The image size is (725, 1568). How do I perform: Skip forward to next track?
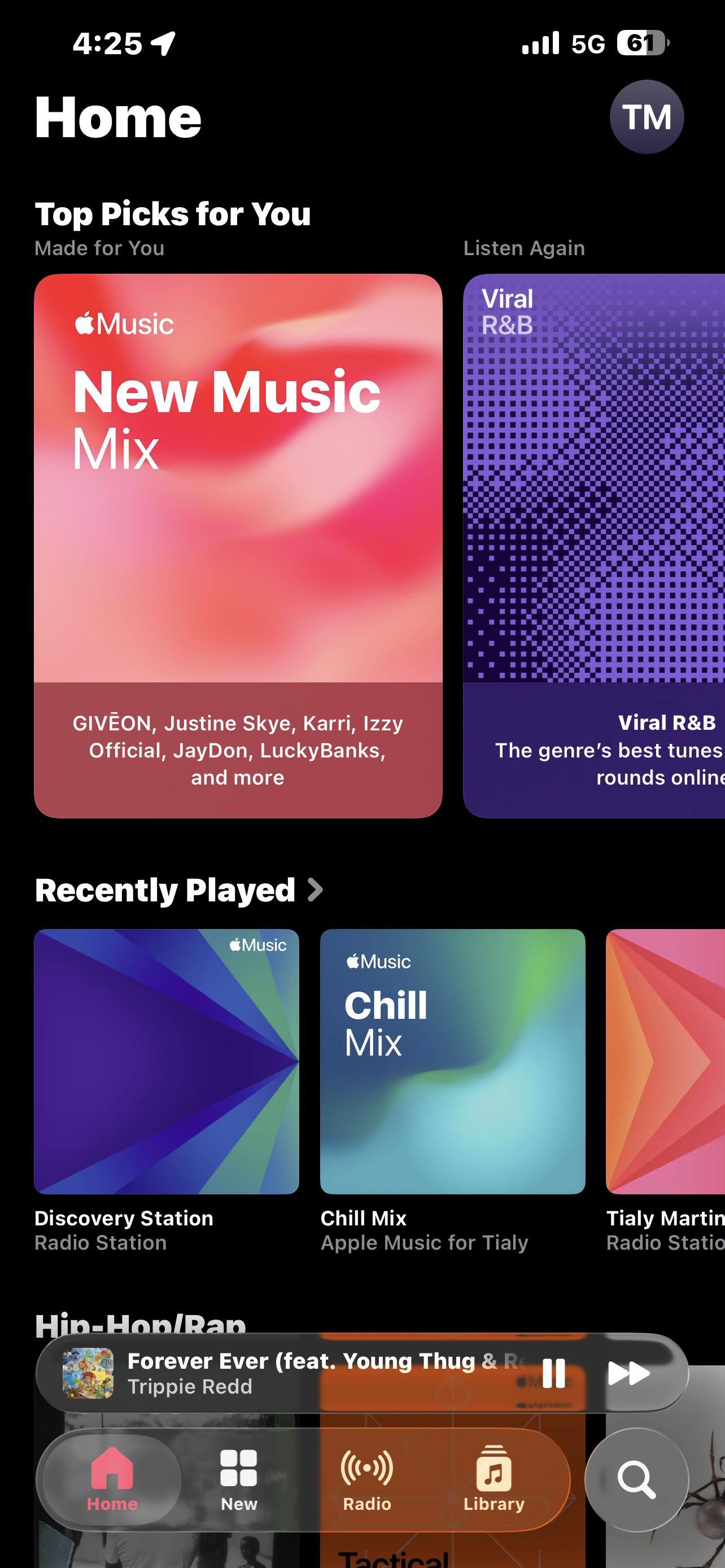(x=629, y=1374)
